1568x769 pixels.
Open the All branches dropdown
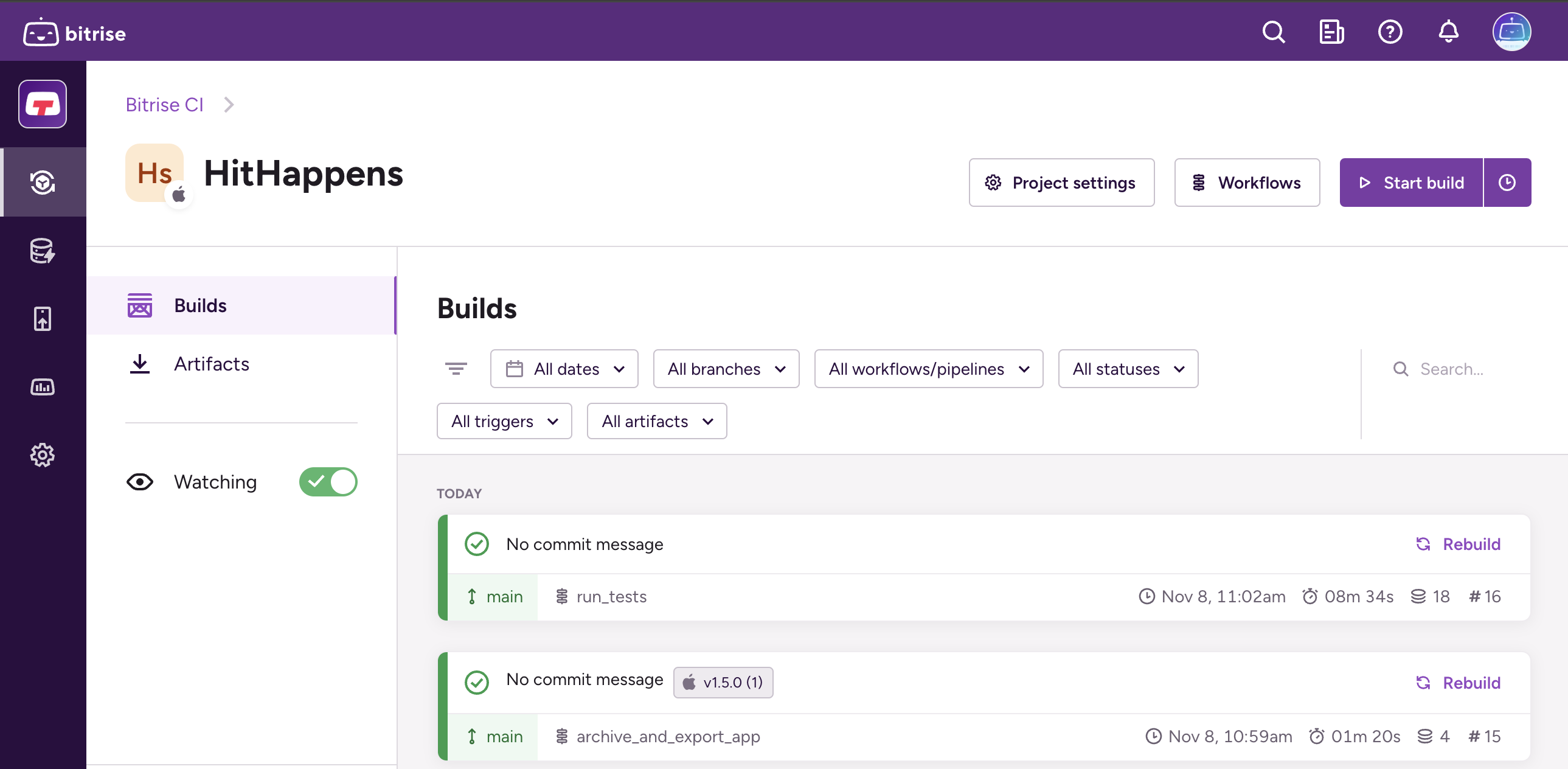click(726, 368)
